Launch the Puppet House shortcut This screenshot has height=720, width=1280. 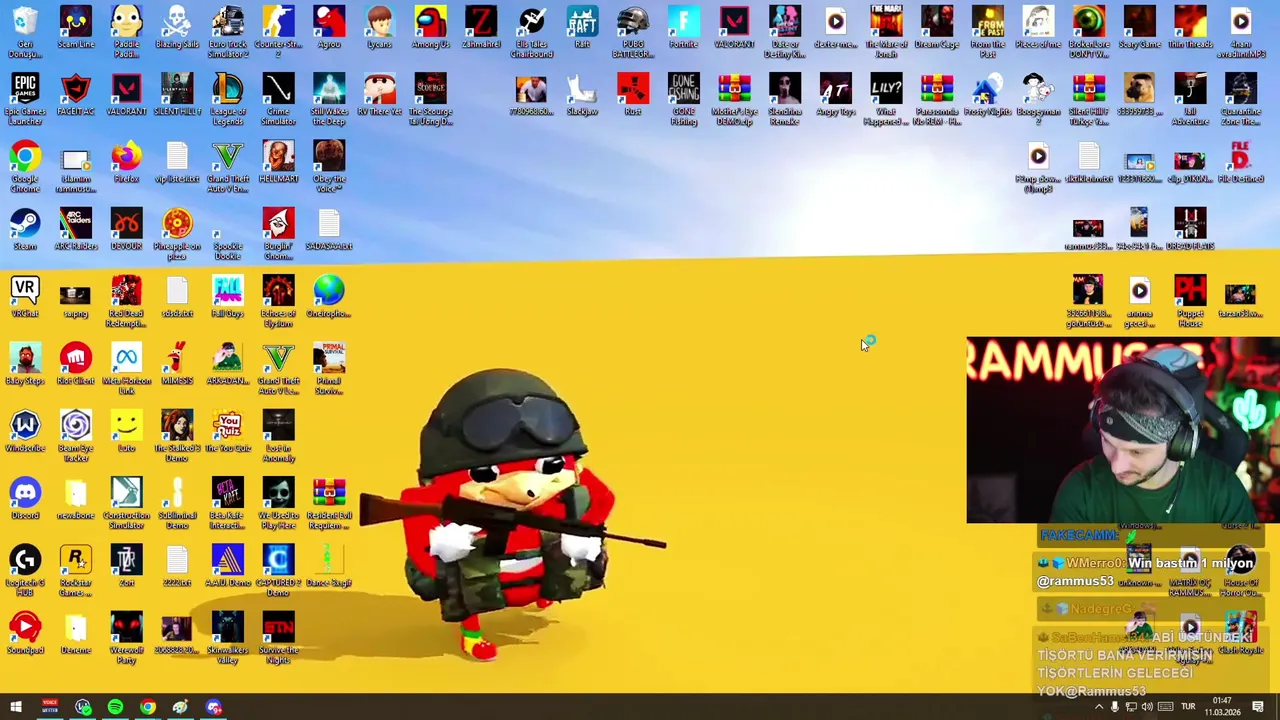coord(1190,300)
